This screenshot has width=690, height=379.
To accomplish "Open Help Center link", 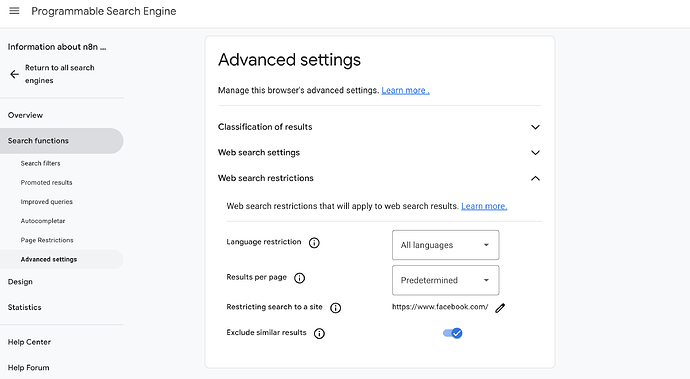I will click(29, 342).
